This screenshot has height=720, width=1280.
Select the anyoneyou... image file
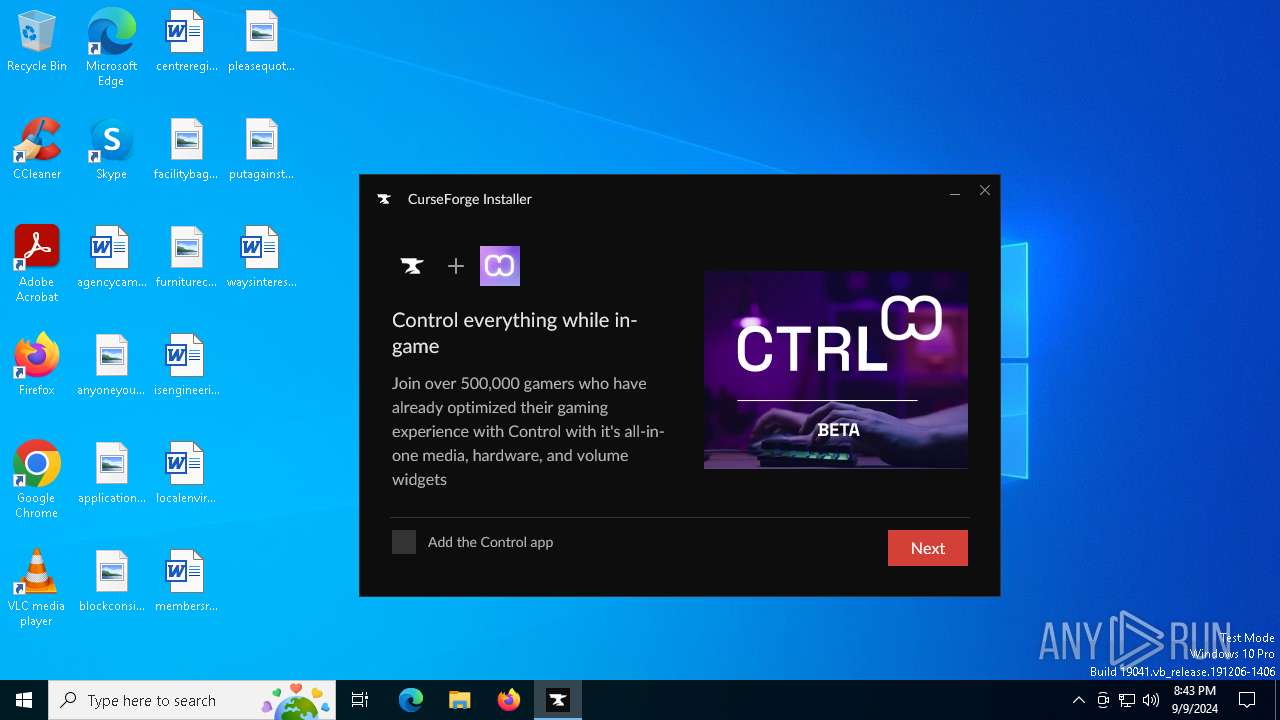(111, 366)
